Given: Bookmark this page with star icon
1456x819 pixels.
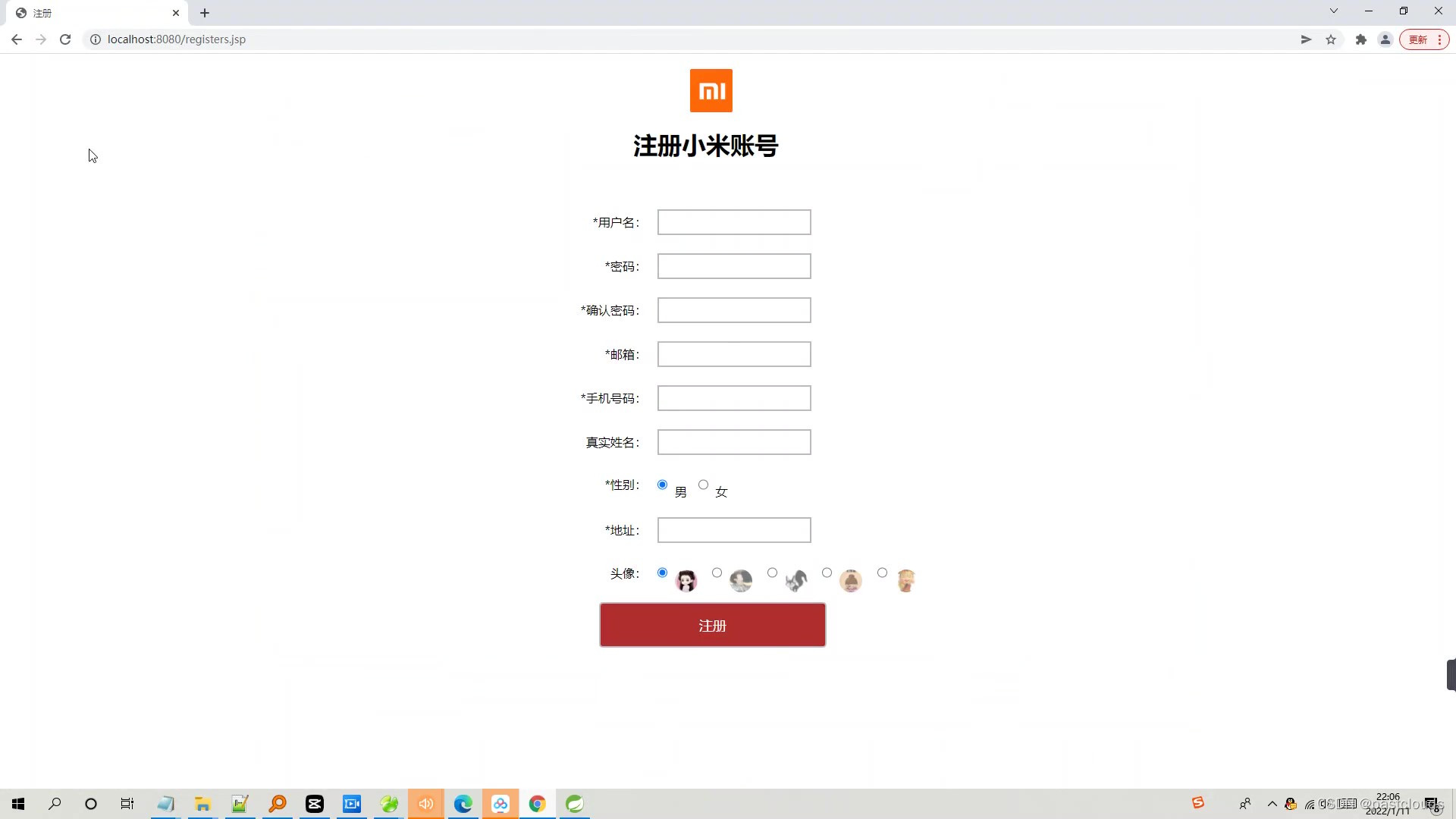Looking at the screenshot, I should coord(1331,39).
